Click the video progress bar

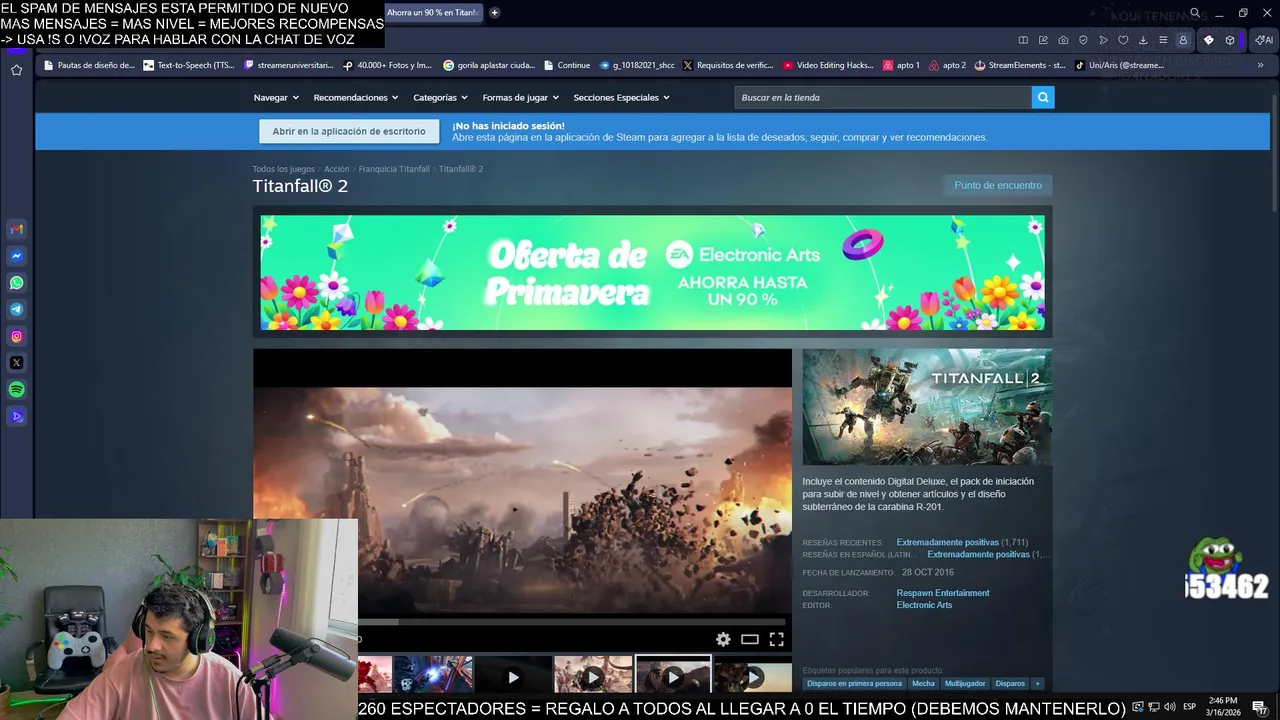click(x=572, y=622)
